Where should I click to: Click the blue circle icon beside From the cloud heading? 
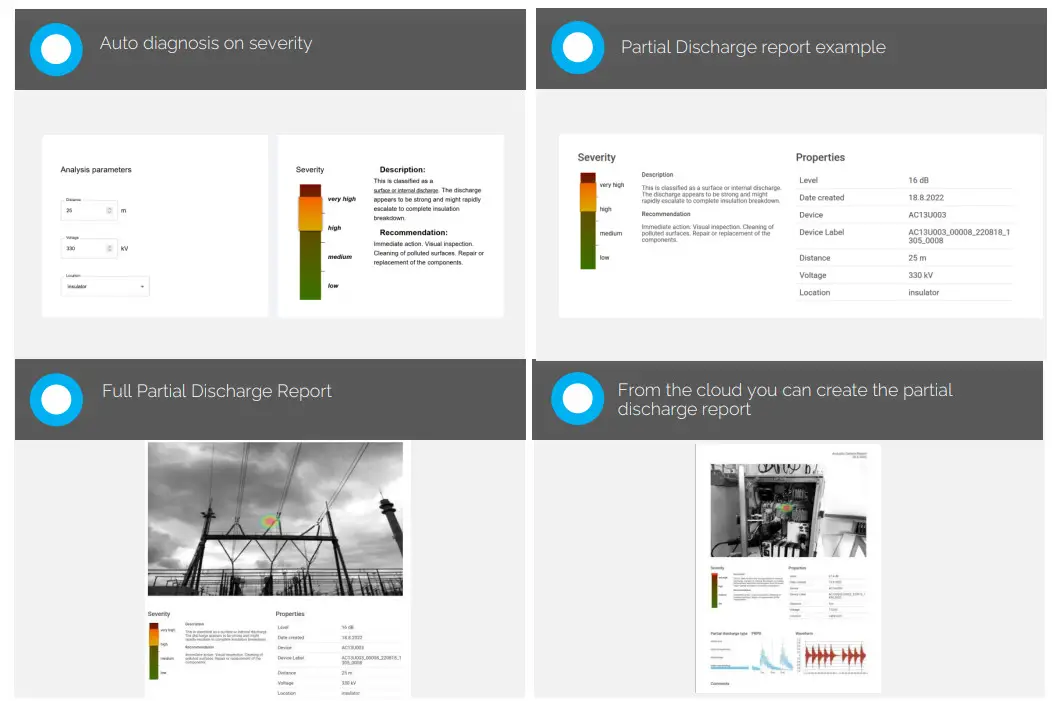coord(578,398)
